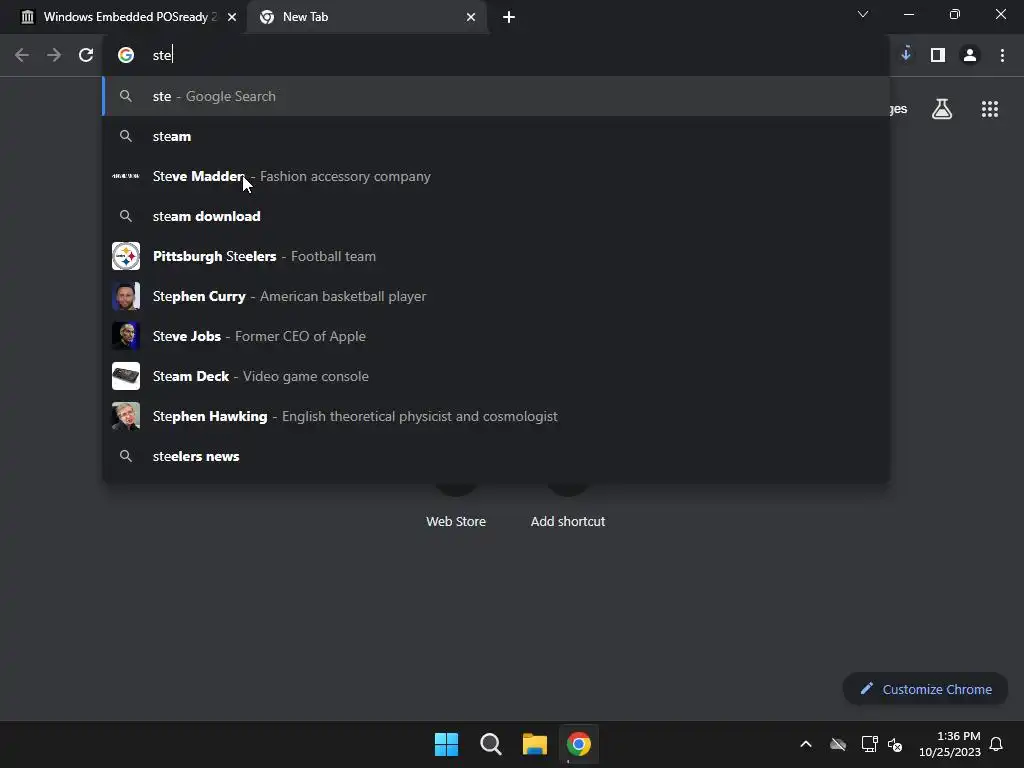This screenshot has height=768, width=1024.
Task: Close the New Tab tab
Action: [x=471, y=17]
